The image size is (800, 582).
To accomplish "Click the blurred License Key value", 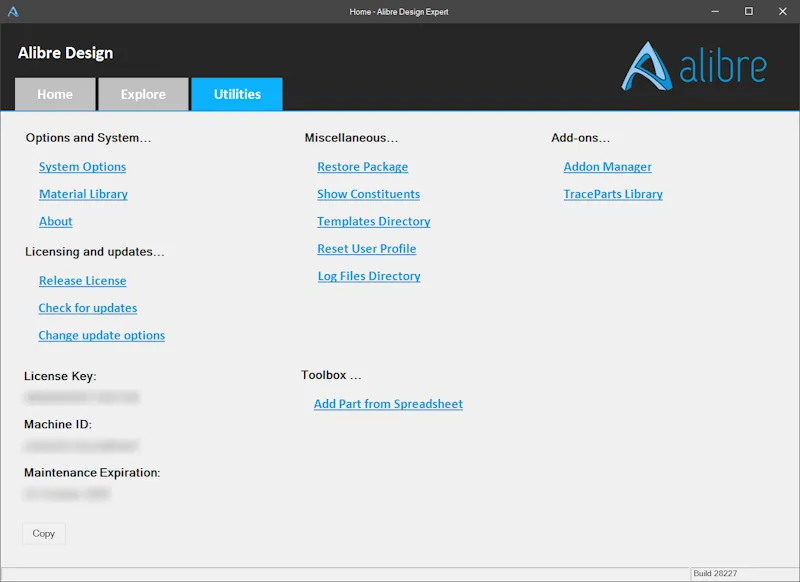I will 82,397.
